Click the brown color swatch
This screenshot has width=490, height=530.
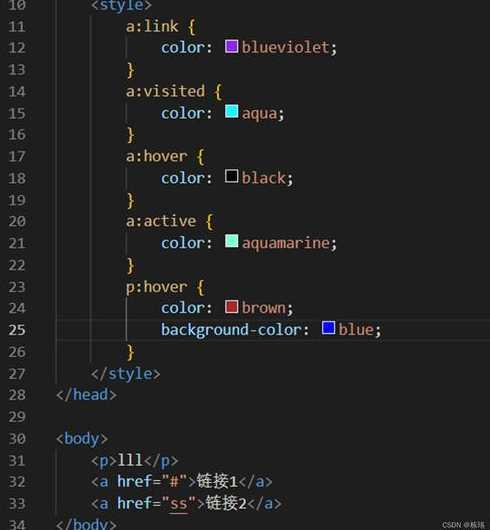tap(231, 307)
